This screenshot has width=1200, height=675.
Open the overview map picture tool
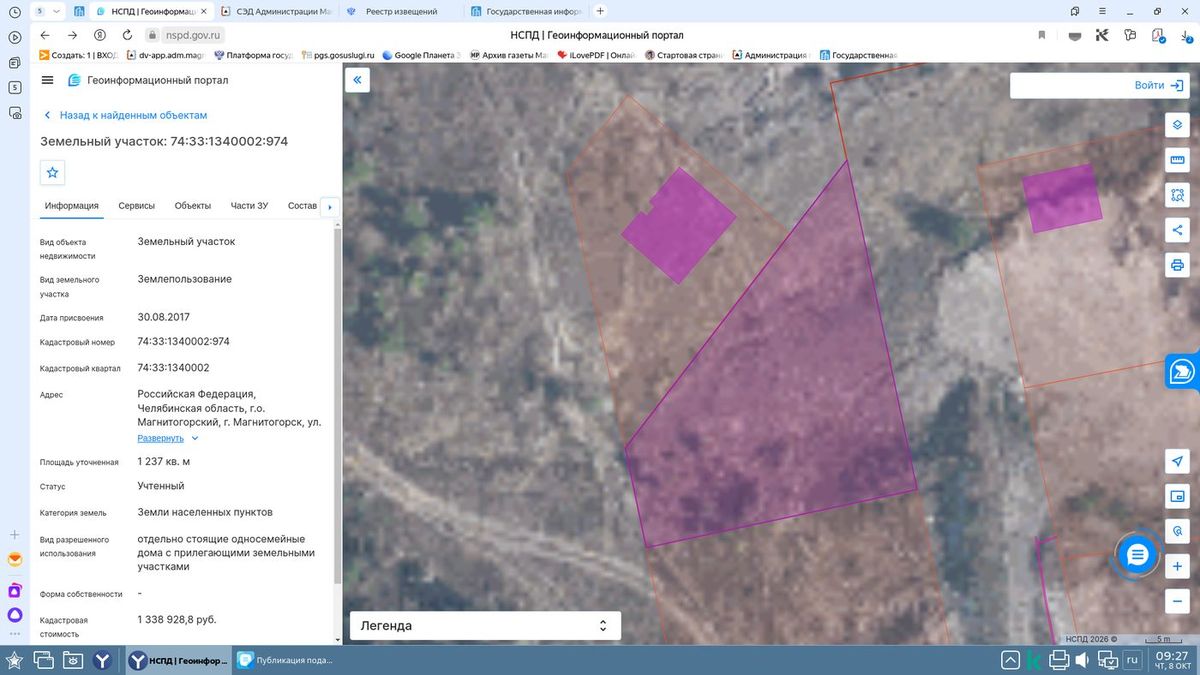[x=1177, y=496]
